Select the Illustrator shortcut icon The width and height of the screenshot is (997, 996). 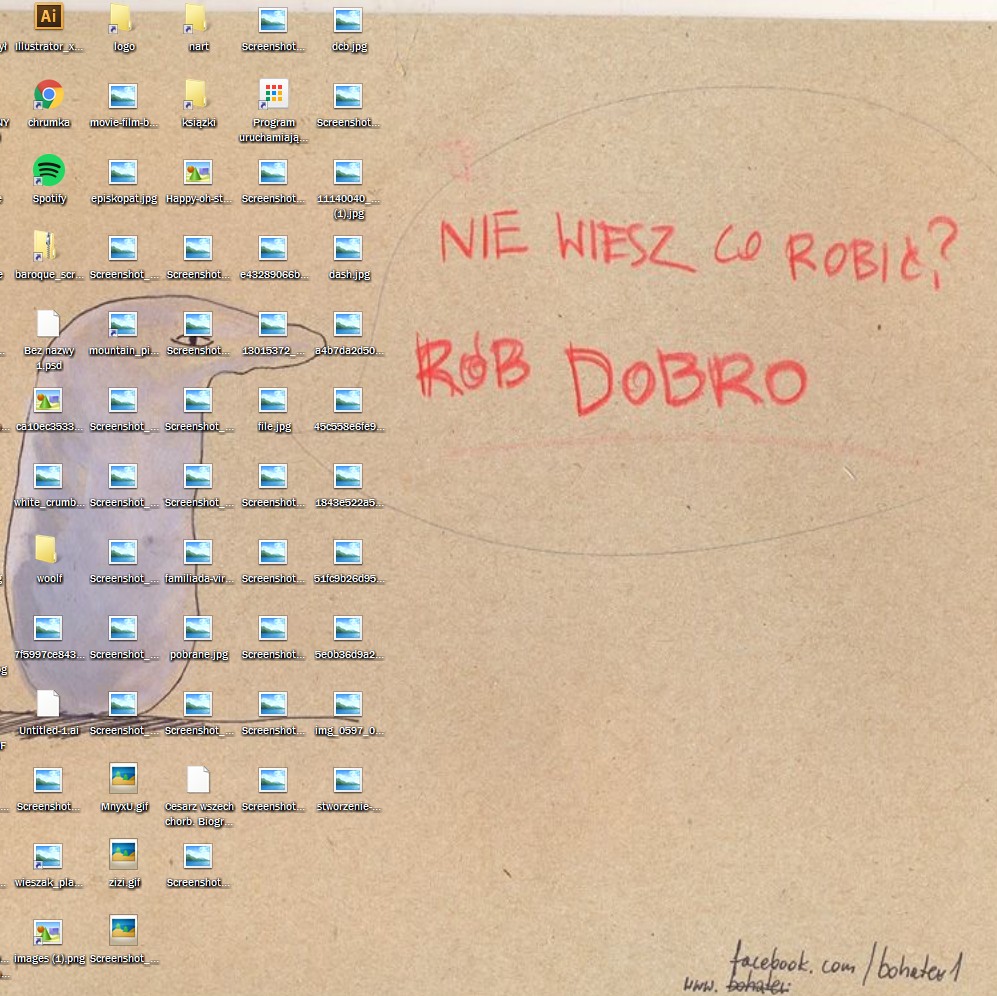[x=48, y=18]
